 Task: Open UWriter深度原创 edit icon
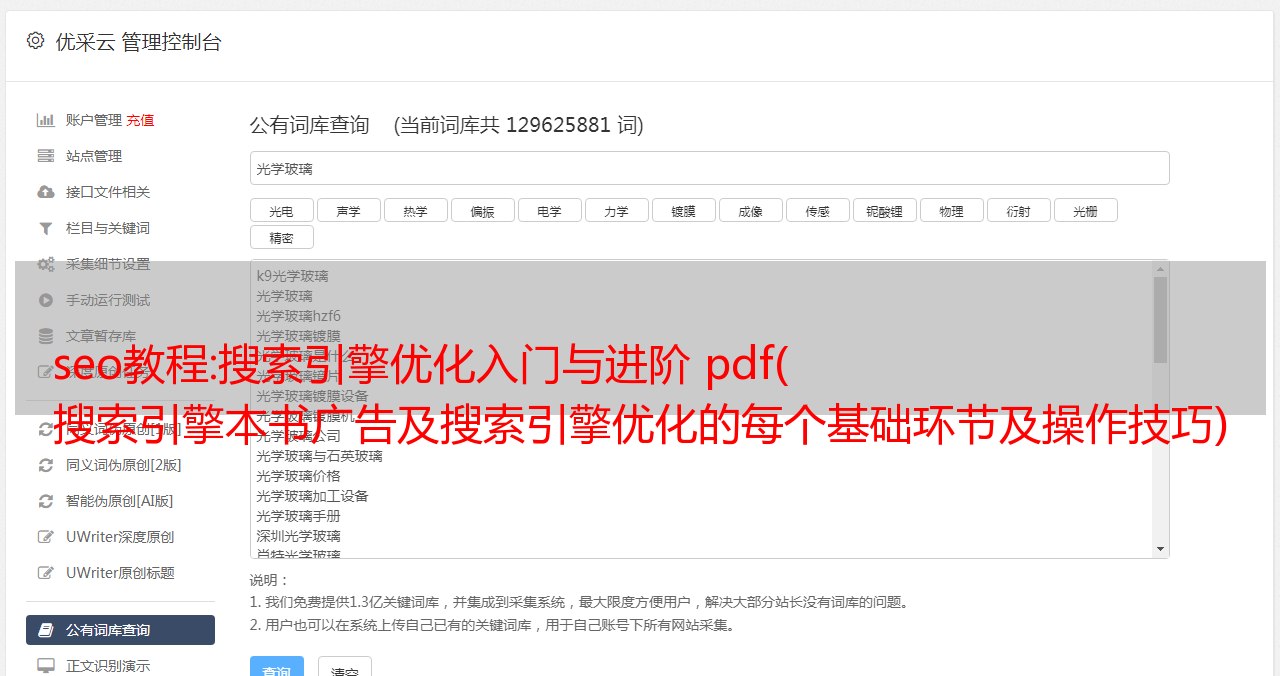click(45, 537)
